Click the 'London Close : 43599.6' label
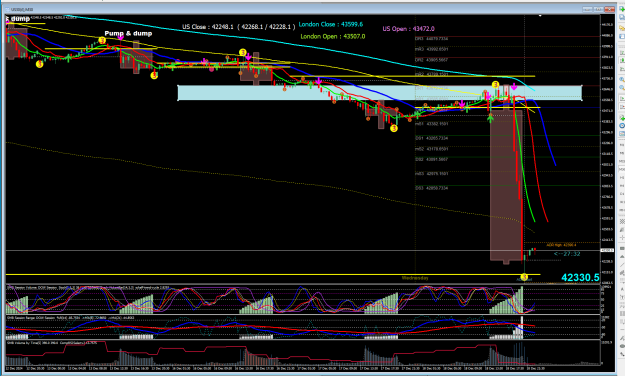The width and height of the screenshot is (625, 376). point(331,24)
